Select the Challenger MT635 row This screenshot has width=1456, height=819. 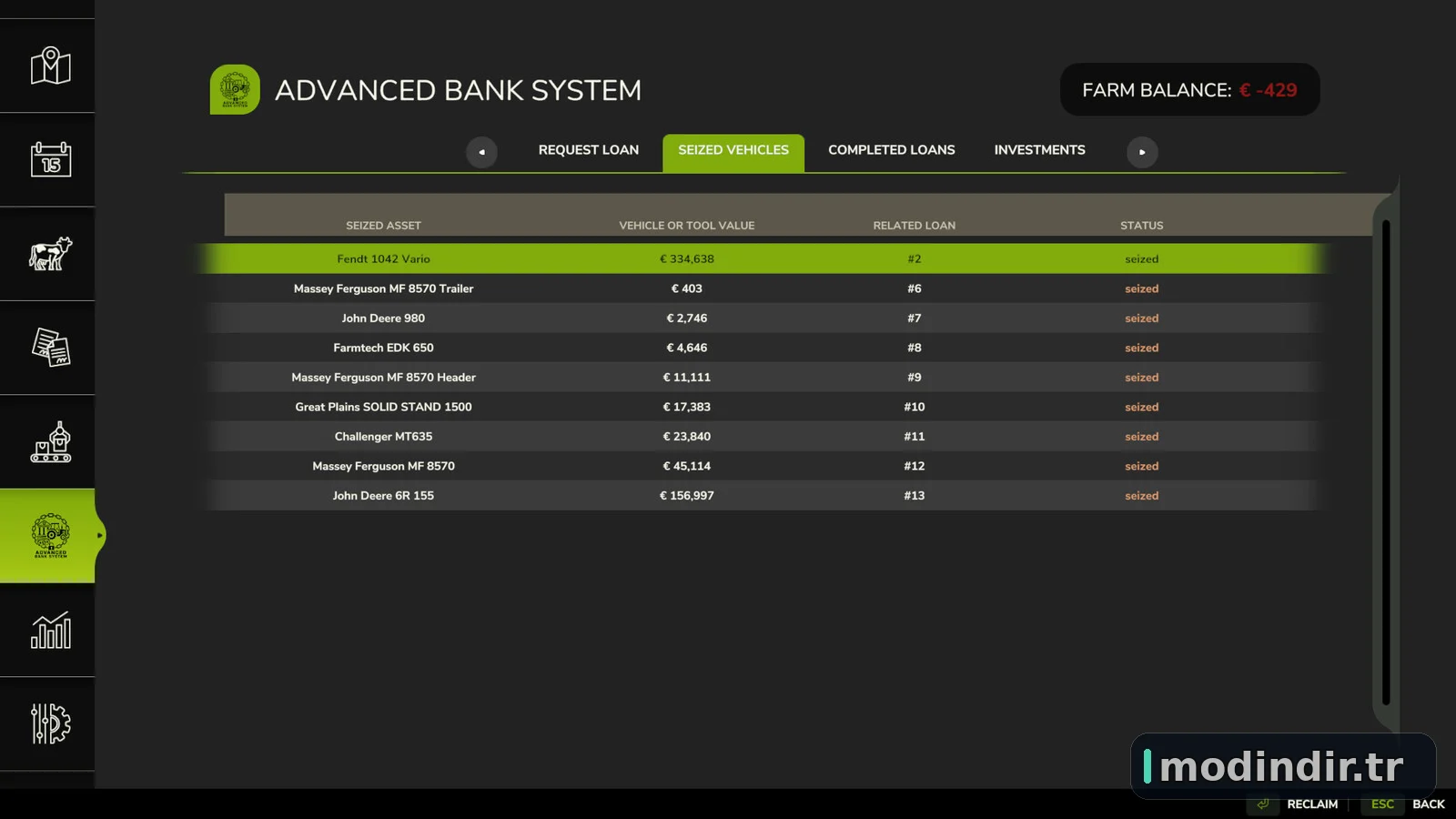coord(764,436)
